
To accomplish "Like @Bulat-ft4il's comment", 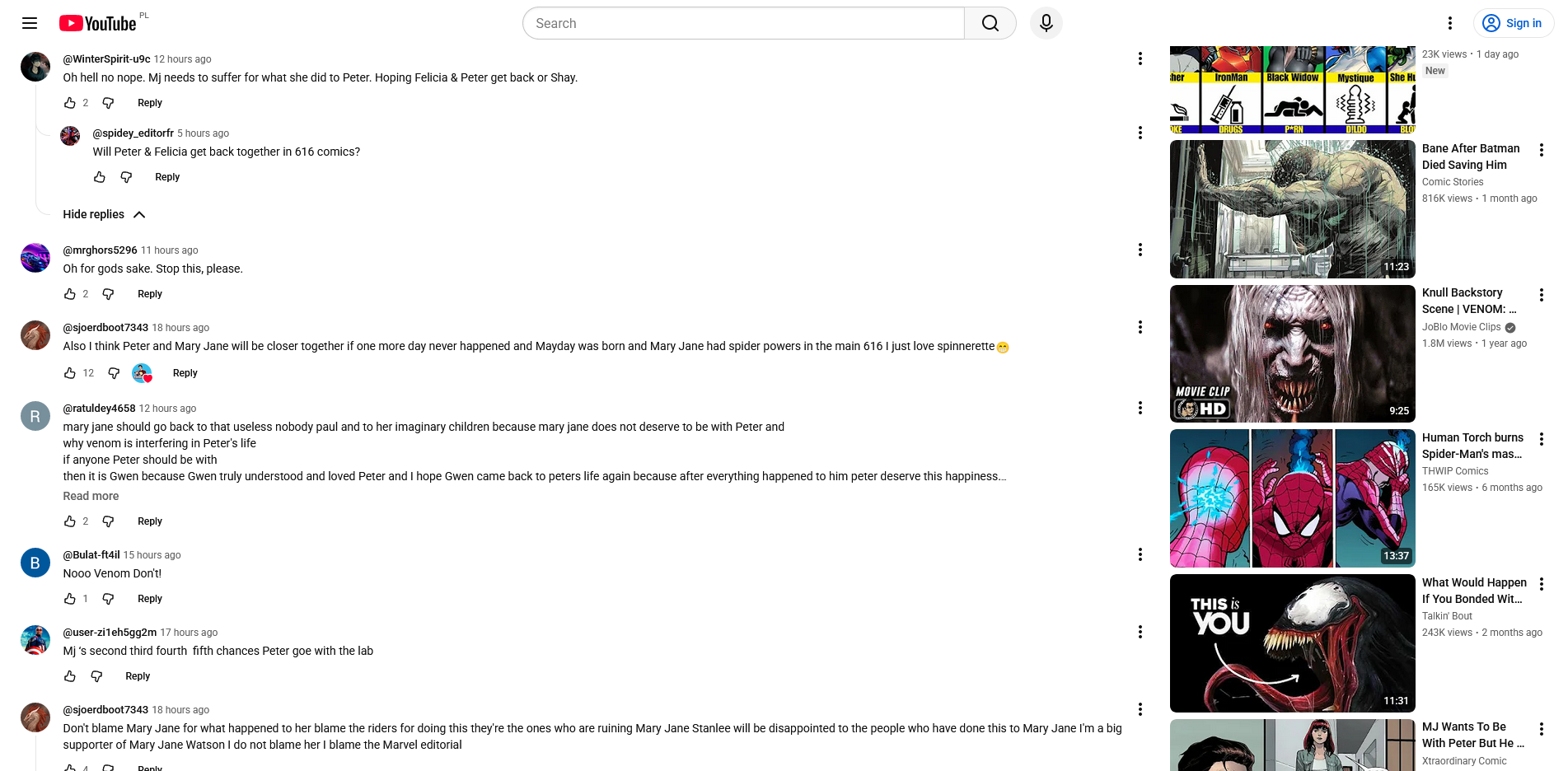I will (70, 599).
